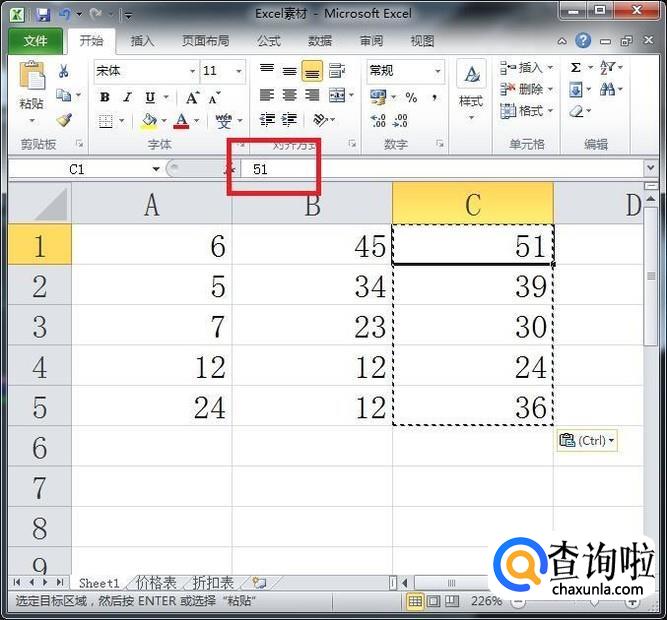Click the Cut scissors icon
This screenshot has height=620, width=667.
click(64, 71)
